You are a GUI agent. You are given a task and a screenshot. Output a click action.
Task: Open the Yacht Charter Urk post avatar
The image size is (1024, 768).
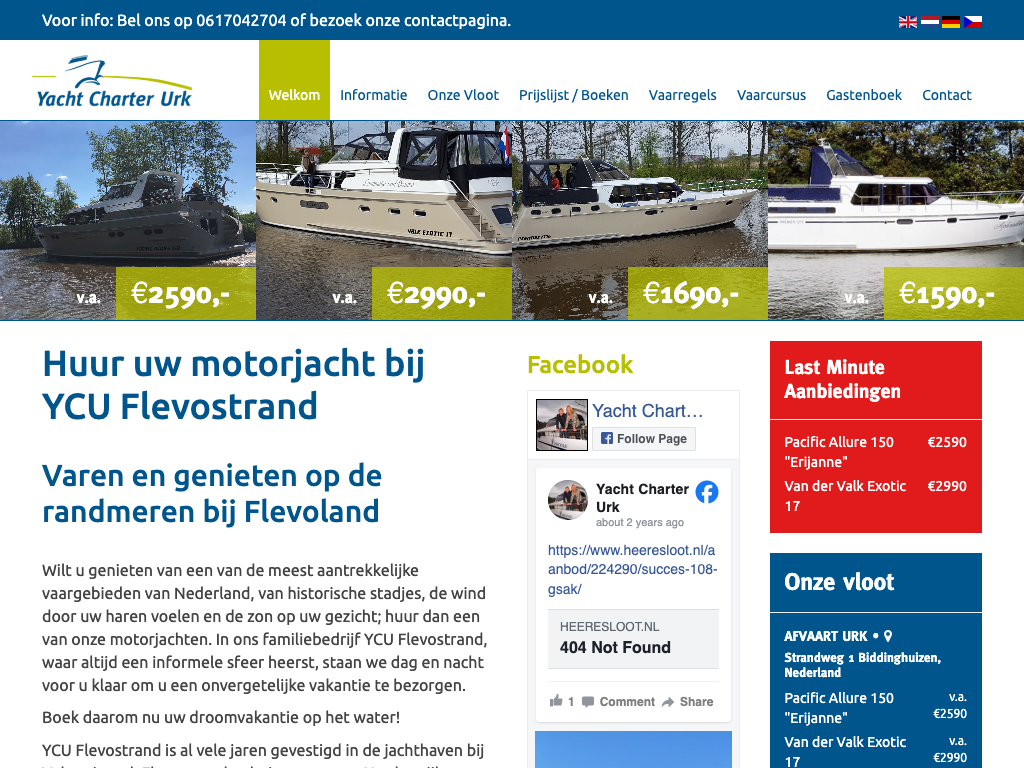567,499
